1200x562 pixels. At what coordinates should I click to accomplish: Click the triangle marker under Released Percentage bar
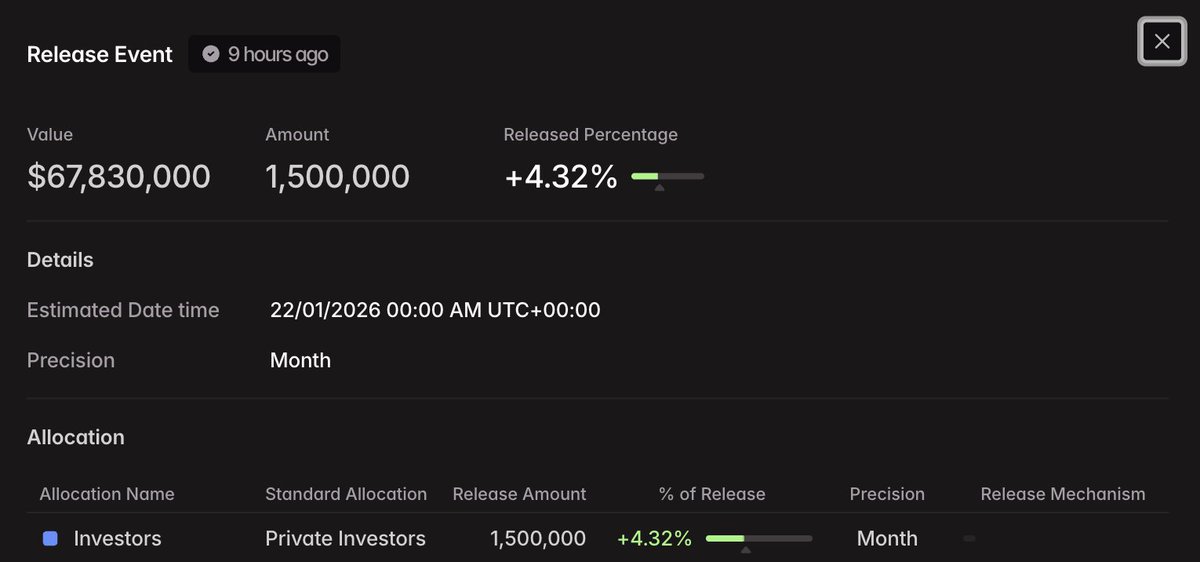click(659, 187)
